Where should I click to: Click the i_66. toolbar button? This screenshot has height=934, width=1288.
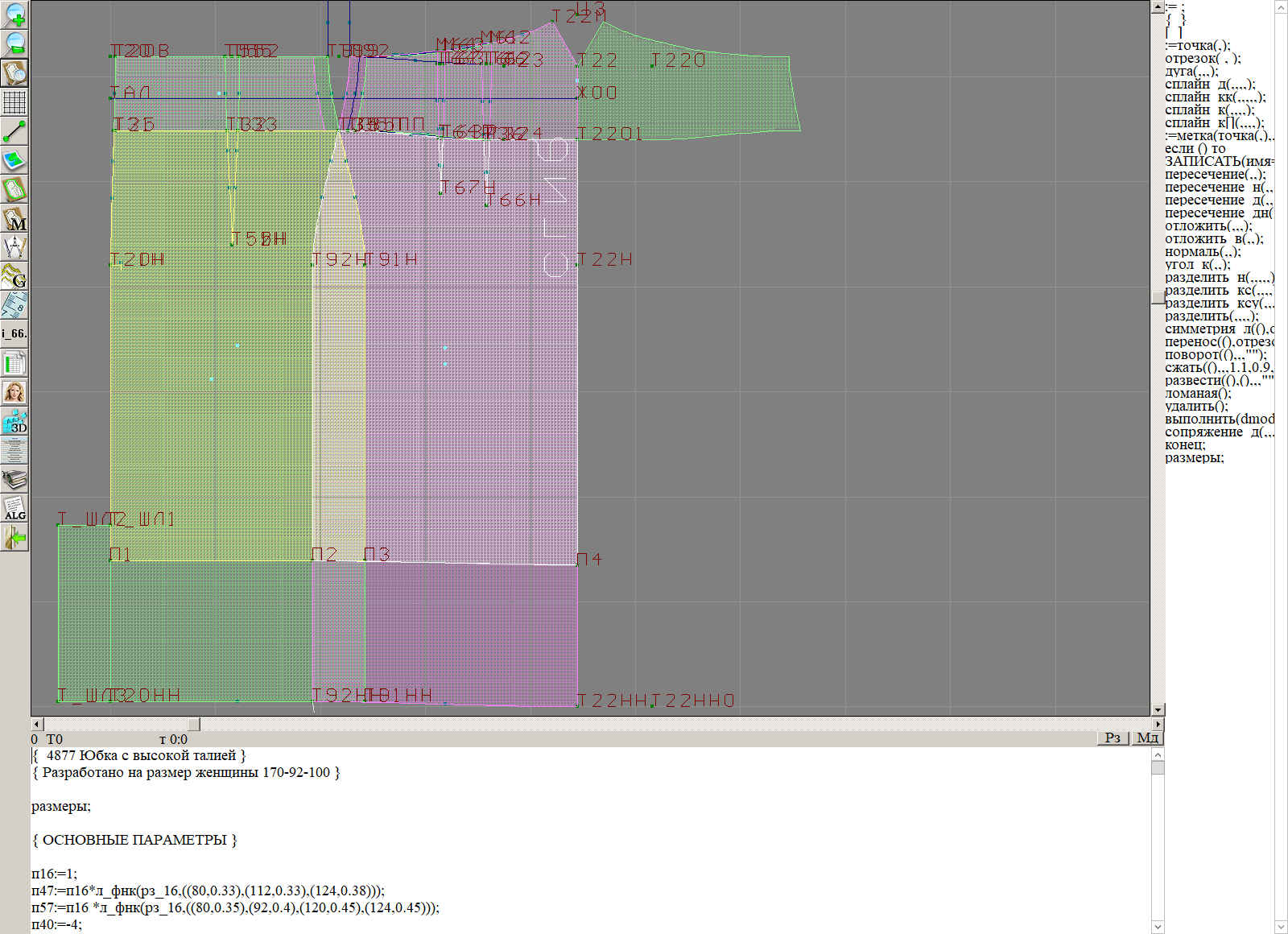pos(14,333)
